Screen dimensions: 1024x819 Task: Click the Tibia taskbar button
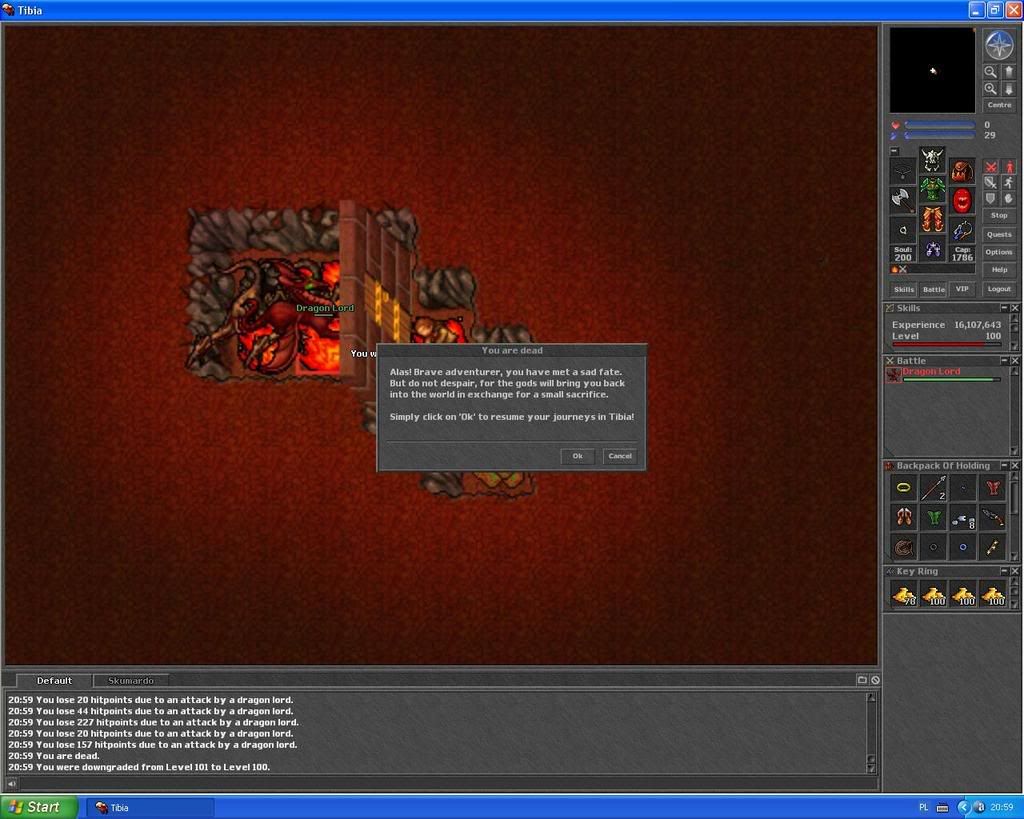point(150,808)
